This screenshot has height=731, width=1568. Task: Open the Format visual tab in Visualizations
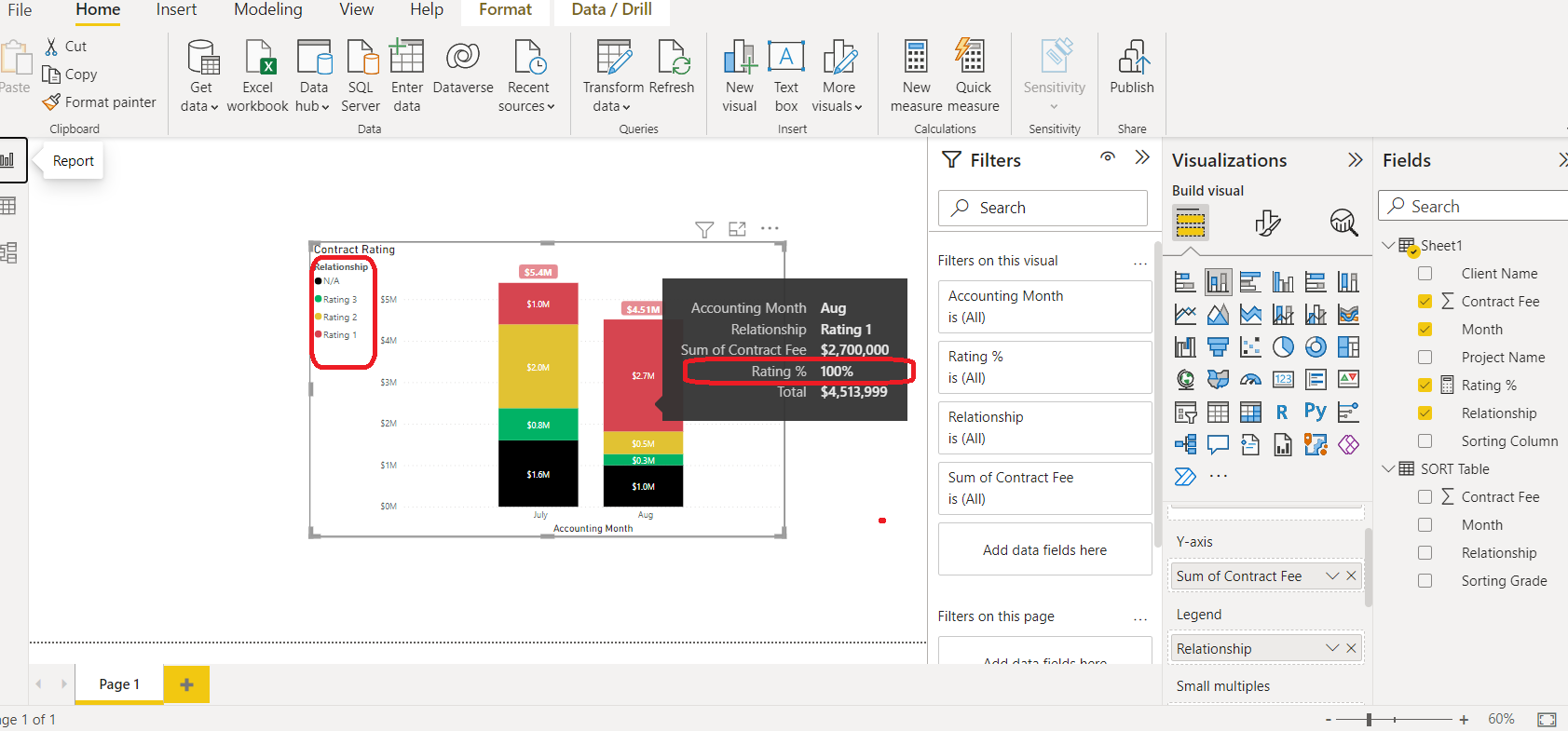click(1267, 223)
